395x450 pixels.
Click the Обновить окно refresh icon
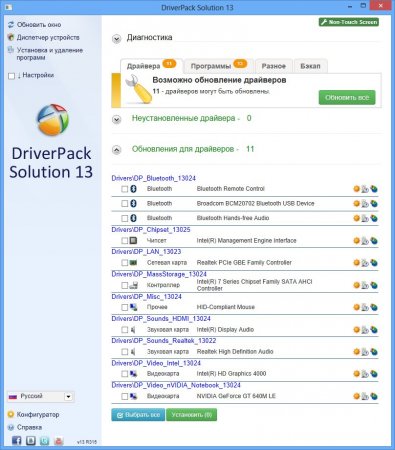pyautogui.click(x=11, y=25)
